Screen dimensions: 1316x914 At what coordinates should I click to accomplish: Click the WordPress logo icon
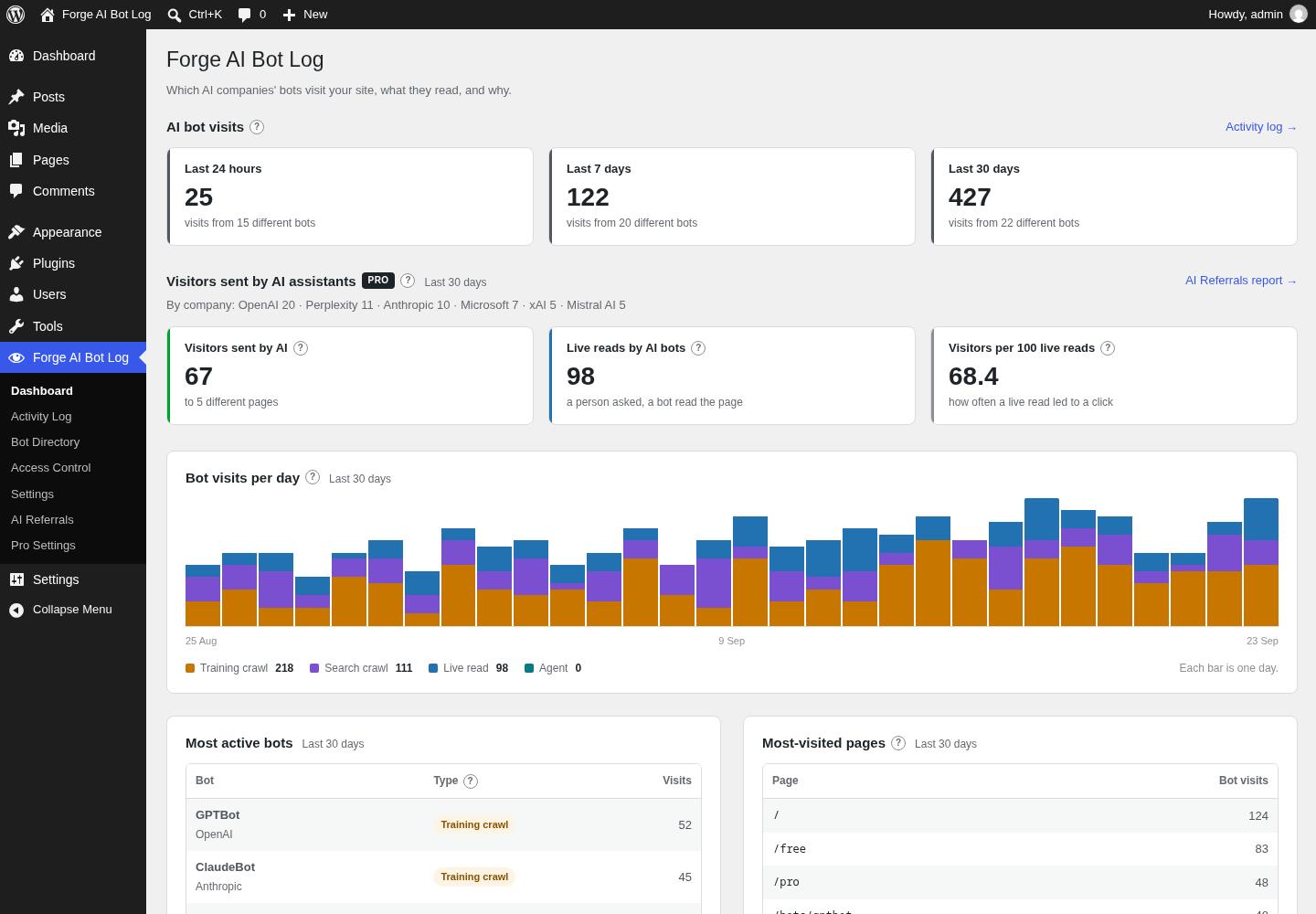tap(16, 15)
